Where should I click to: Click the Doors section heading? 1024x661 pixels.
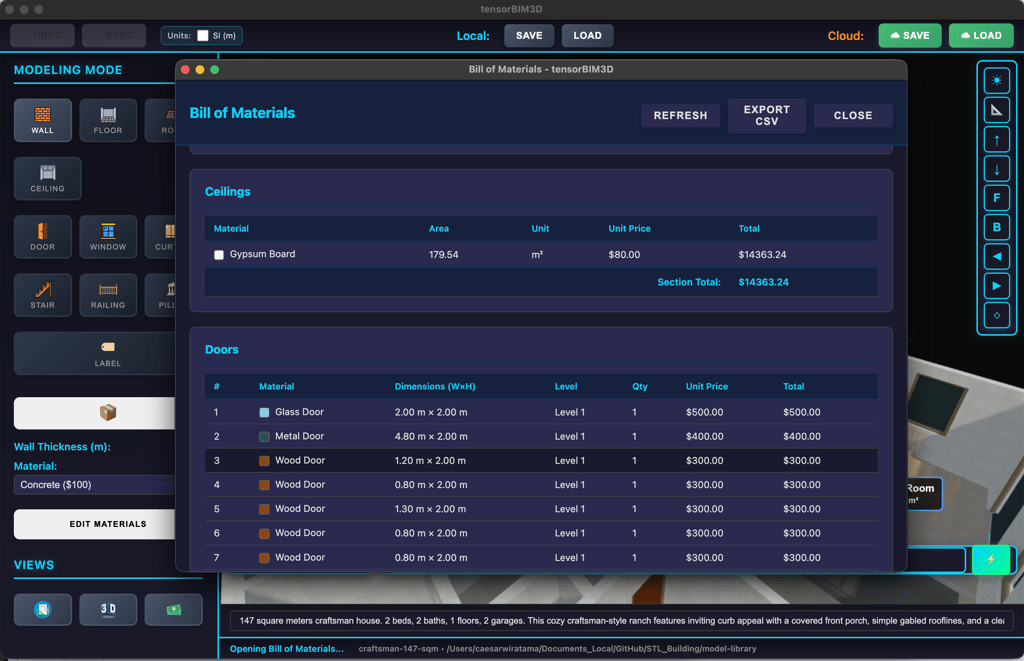pyautogui.click(x=222, y=349)
